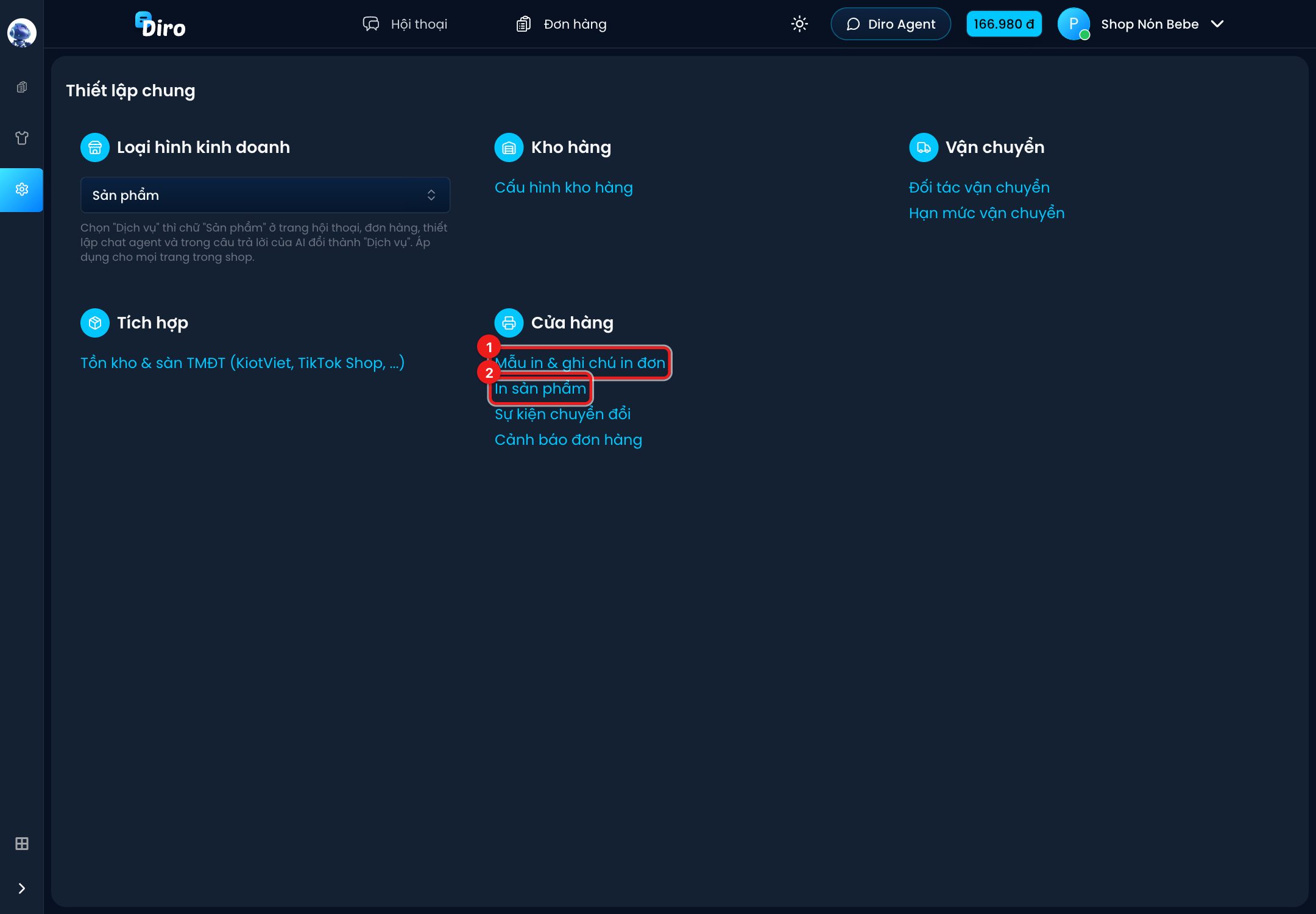Open Cảnh báo đơn hàng link
The height and width of the screenshot is (914, 1316).
tap(568, 440)
